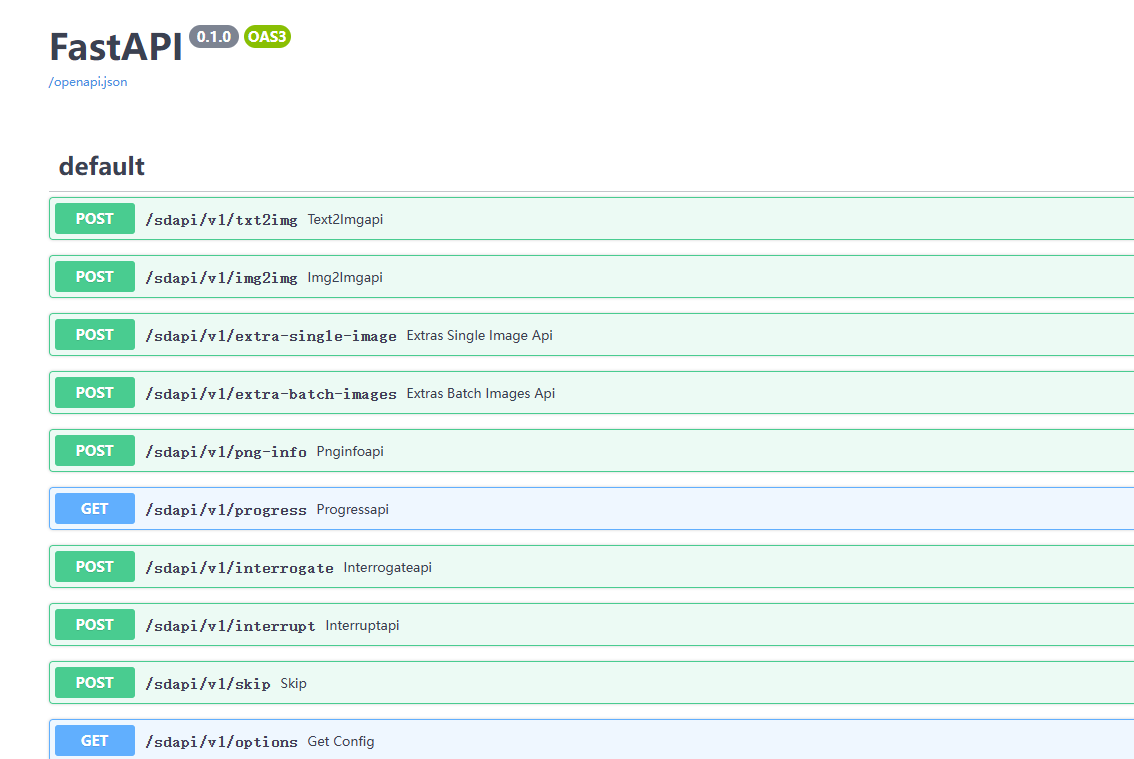Expand POST /sdapi/v1/img2img endpoint
Screen dimensions: 1134x759
[x=592, y=276]
